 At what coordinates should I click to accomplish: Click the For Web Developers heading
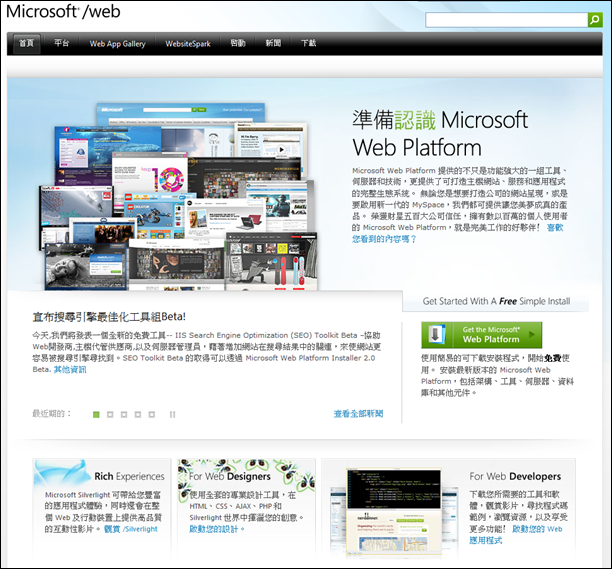click(x=515, y=477)
